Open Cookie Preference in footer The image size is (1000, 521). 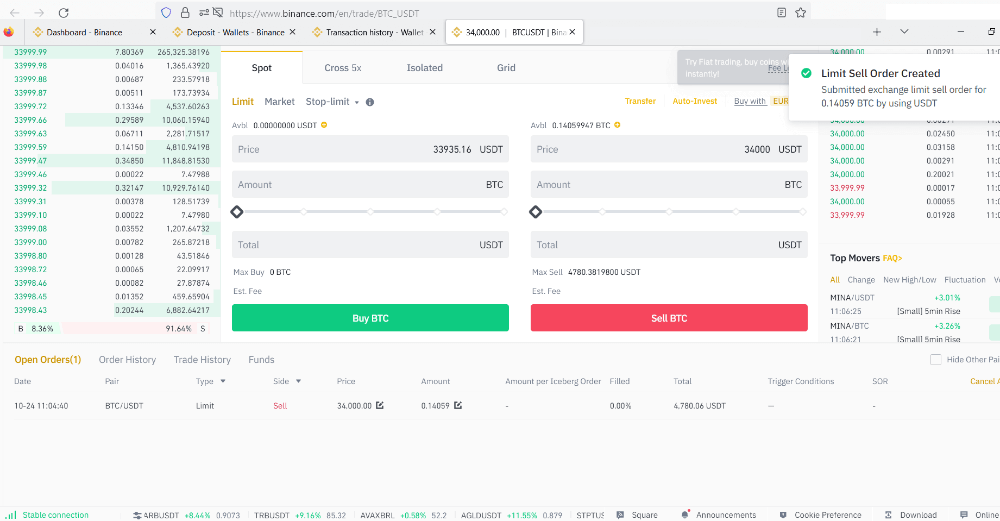click(x=820, y=515)
